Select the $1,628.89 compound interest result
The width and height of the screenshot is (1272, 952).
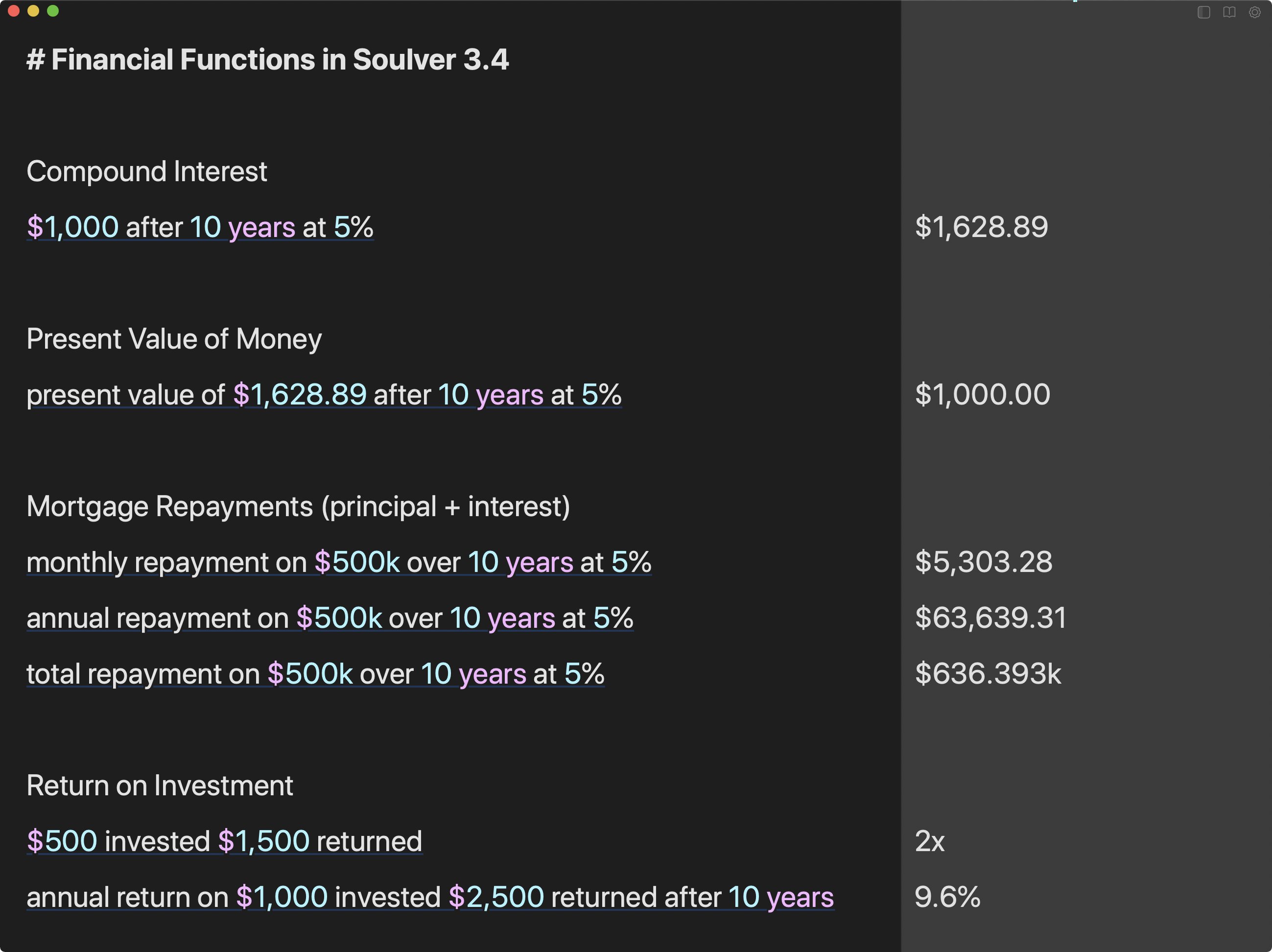click(982, 227)
